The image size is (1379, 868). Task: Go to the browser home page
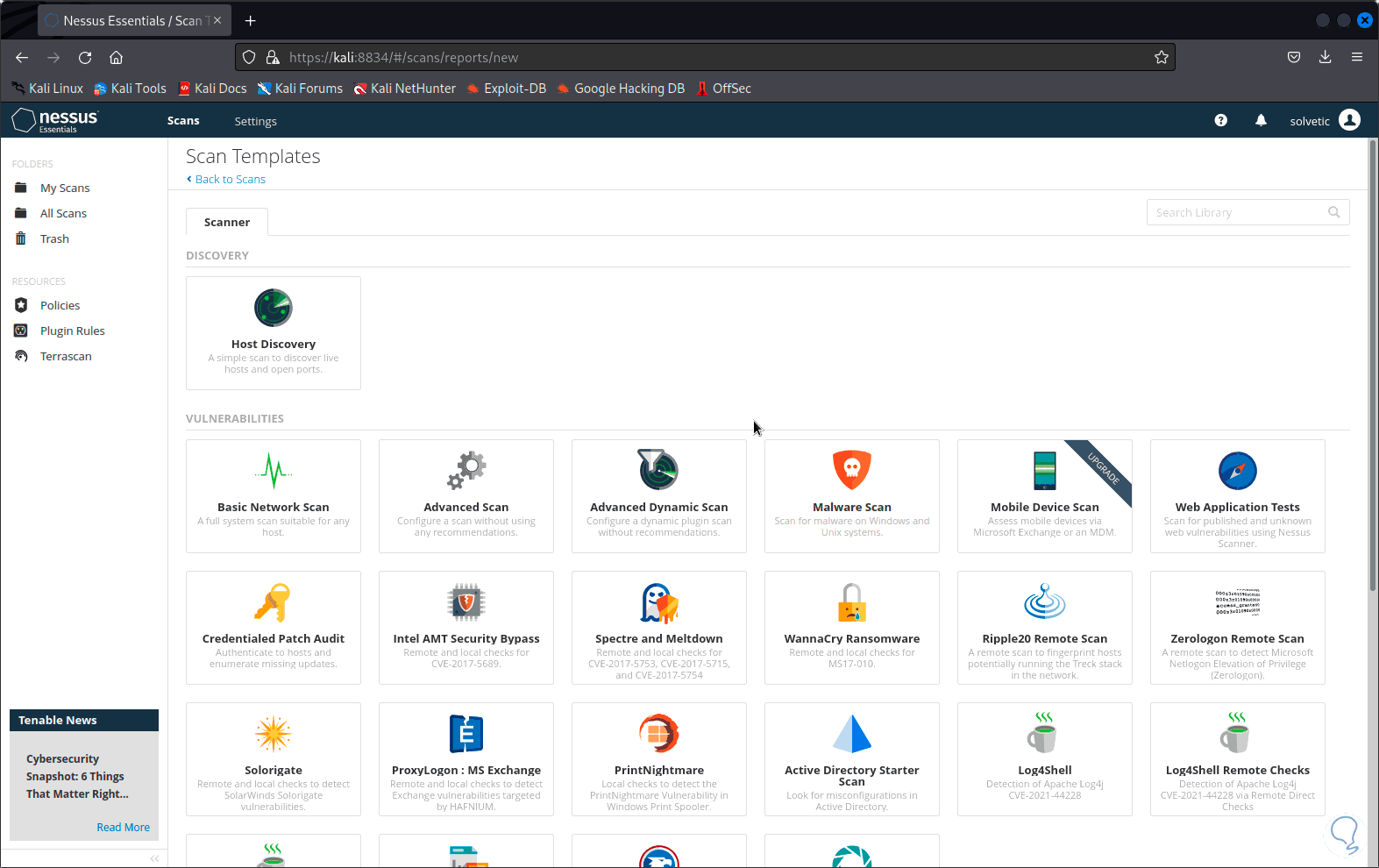pos(116,57)
